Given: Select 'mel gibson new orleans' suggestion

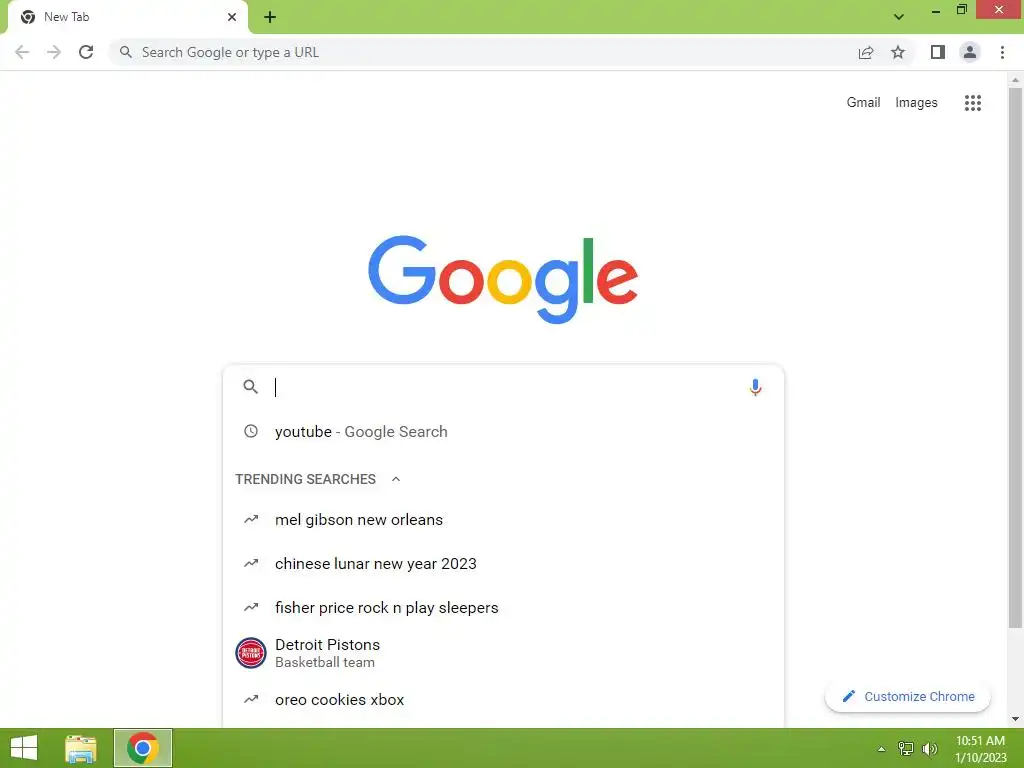Looking at the screenshot, I should coord(503,520).
